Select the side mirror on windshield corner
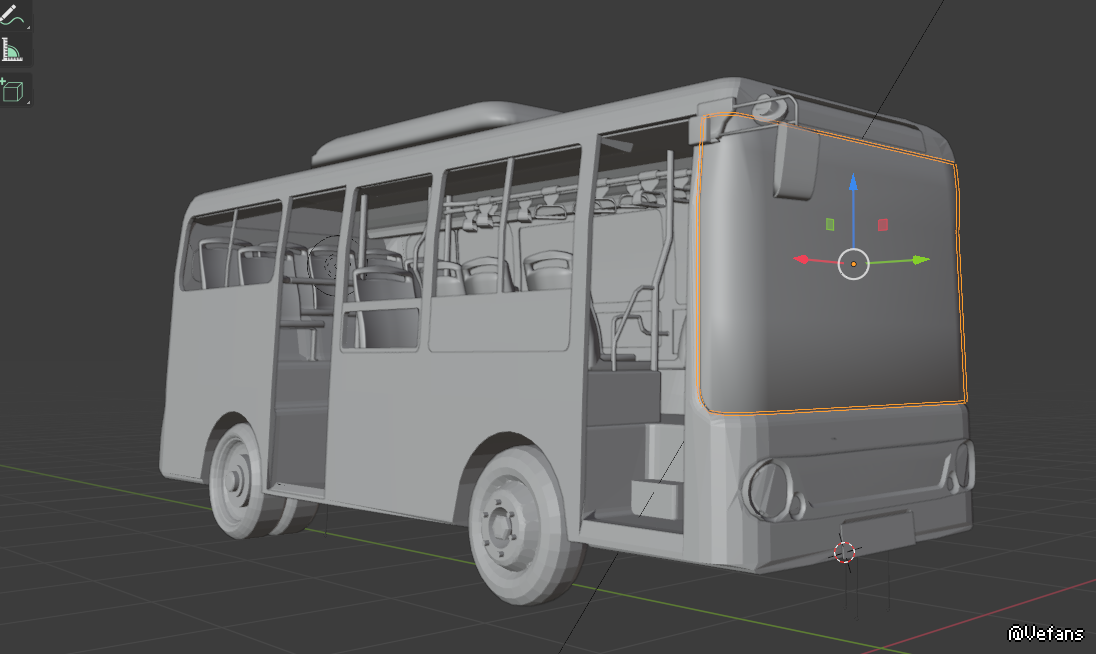This screenshot has width=1096, height=654. pos(797,160)
